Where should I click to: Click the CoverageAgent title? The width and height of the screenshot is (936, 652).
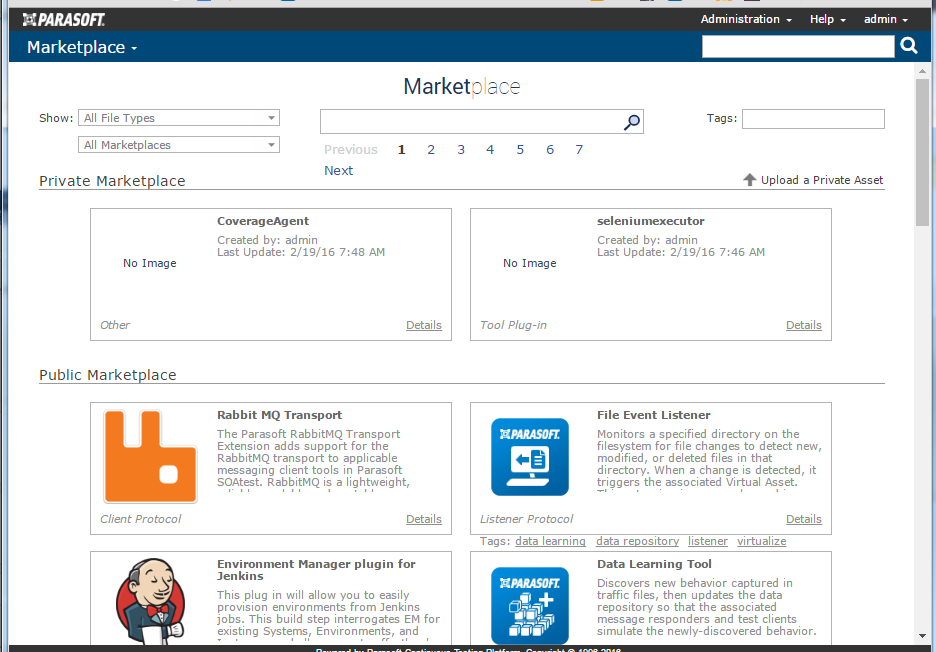pyautogui.click(x=263, y=221)
